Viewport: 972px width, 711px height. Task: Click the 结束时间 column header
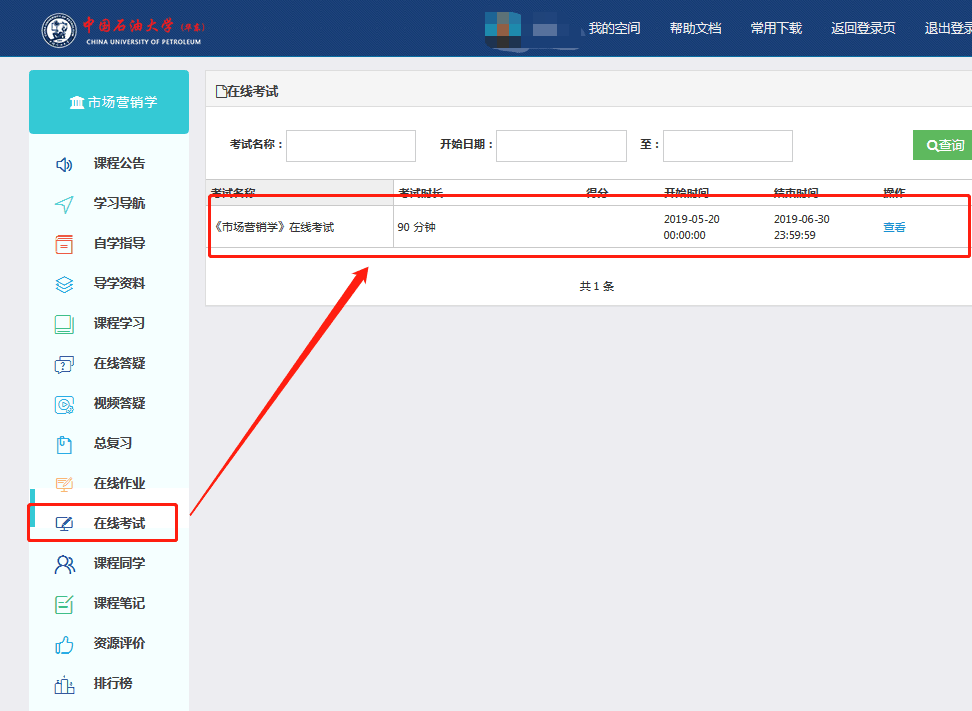[796, 193]
